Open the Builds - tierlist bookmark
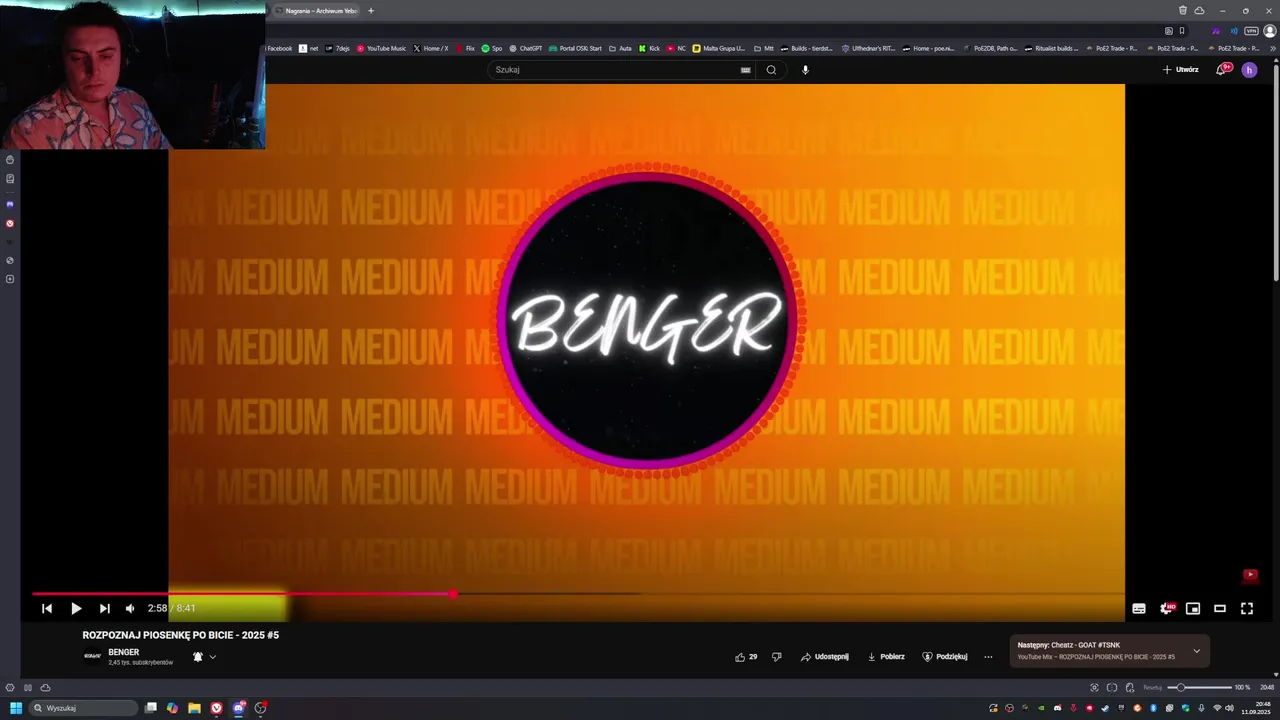 pos(806,48)
